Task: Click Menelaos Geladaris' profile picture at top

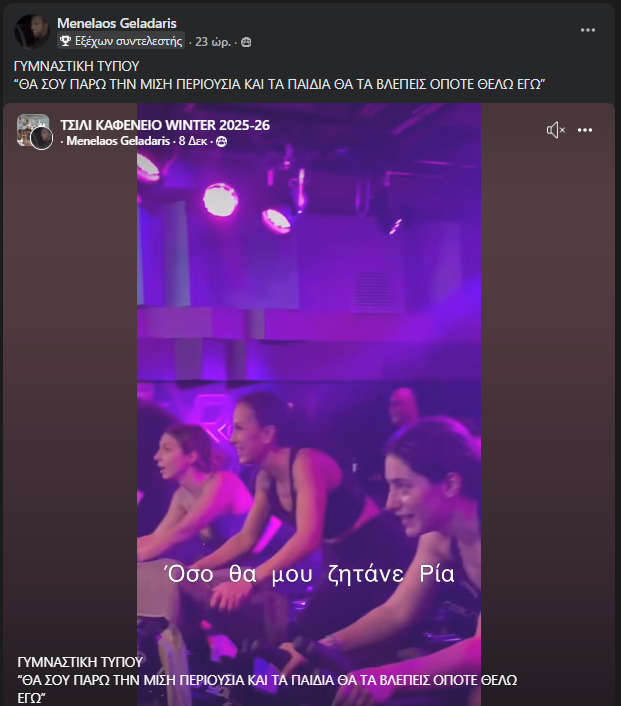Action: 32,32
